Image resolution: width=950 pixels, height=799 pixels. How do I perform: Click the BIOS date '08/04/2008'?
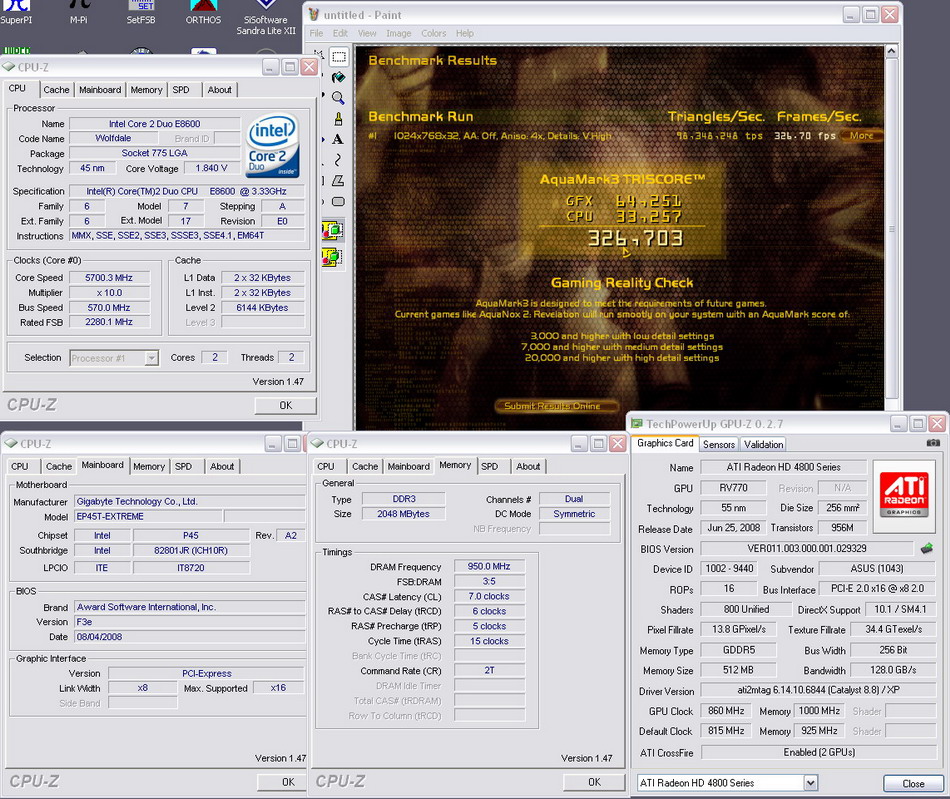click(x=190, y=637)
